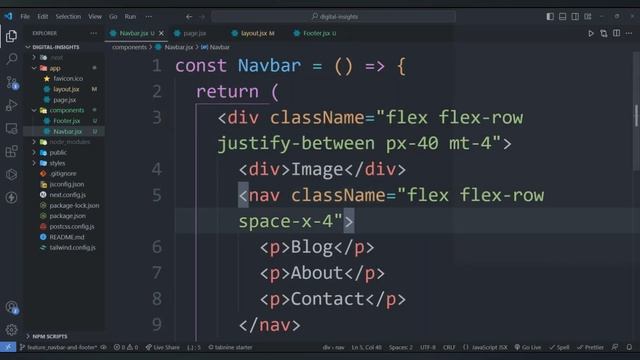The height and width of the screenshot is (360, 640).
Task: Toggle Spell checker in status bar
Action: click(x=559, y=347)
